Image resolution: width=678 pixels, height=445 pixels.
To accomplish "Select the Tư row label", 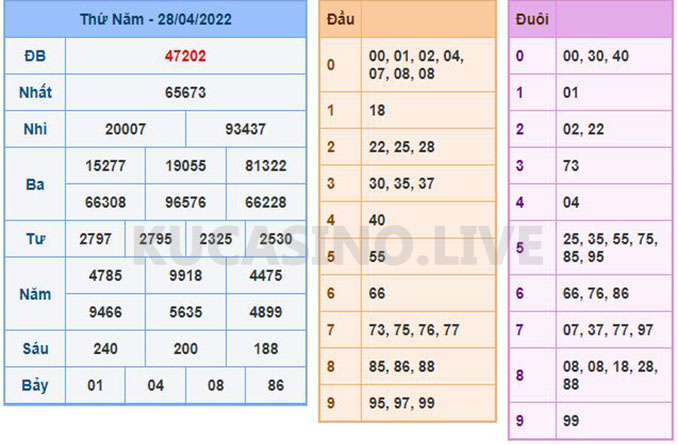I will pyautogui.click(x=35, y=239).
